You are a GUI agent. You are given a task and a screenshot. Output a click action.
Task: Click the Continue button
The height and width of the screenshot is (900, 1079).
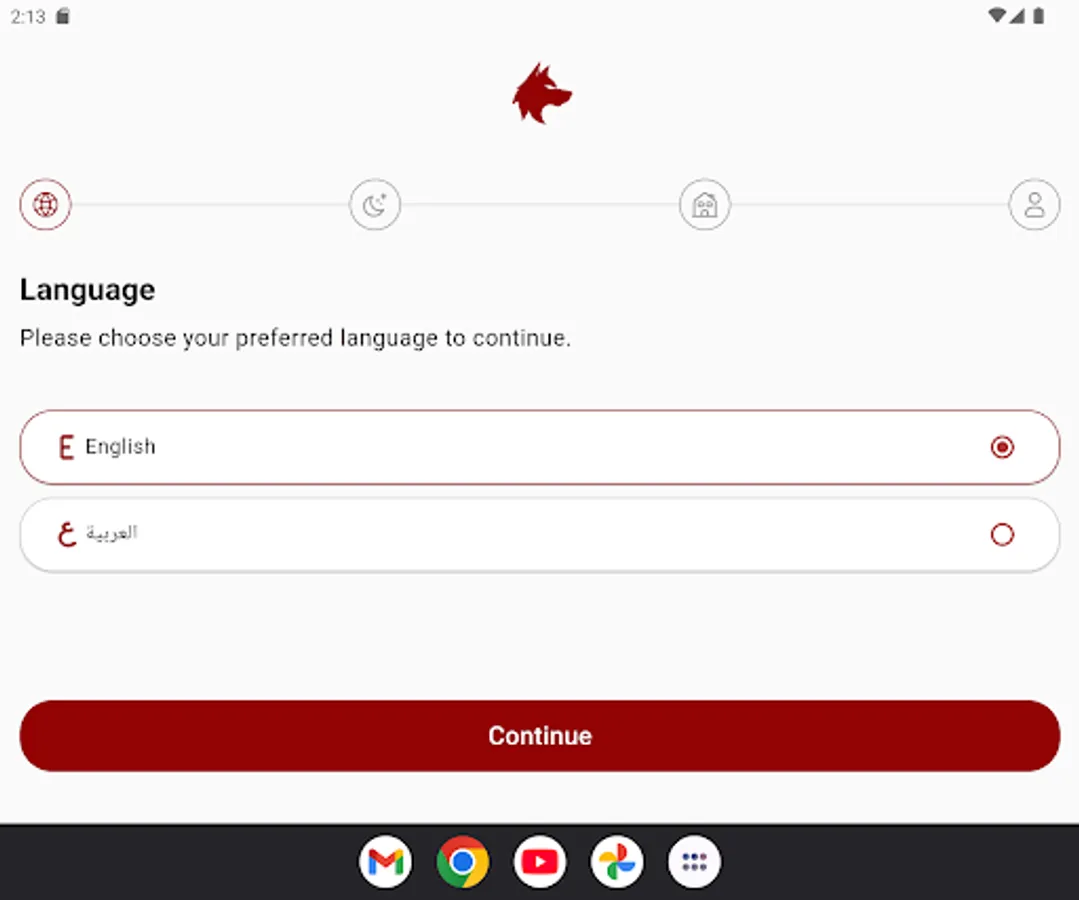pos(540,736)
